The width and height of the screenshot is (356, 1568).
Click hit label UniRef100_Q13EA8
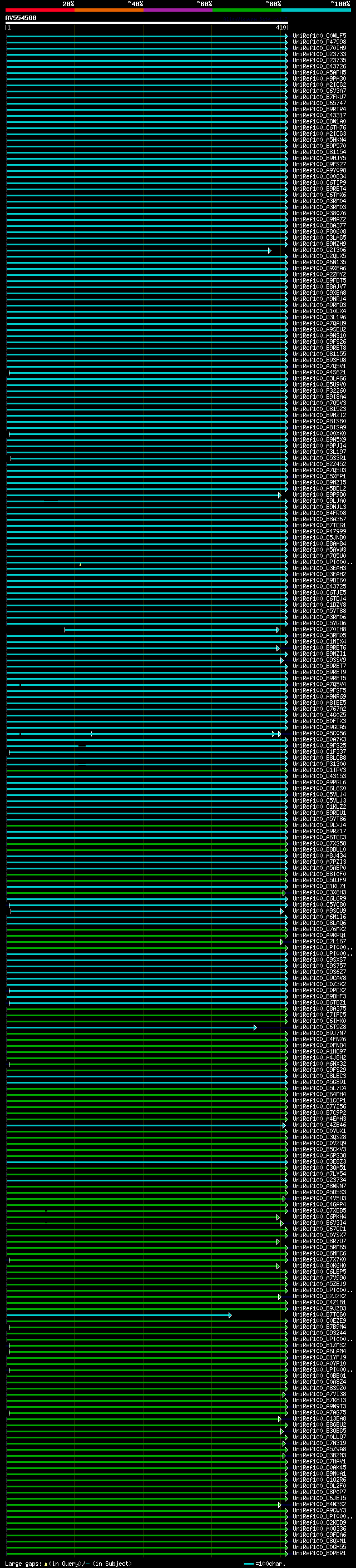pyautogui.click(x=319, y=1419)
